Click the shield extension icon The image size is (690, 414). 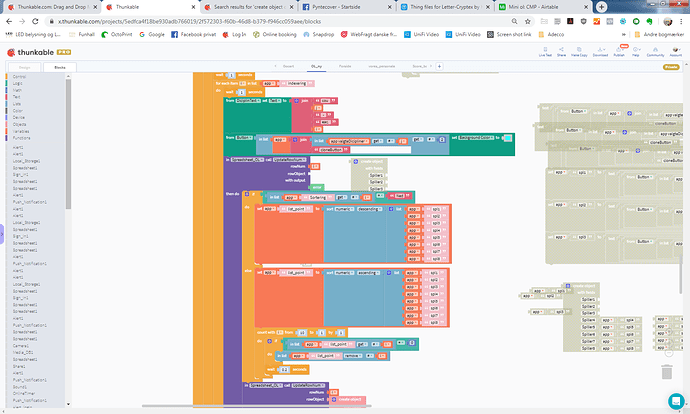pyautogui.click(x=584, y=21)
